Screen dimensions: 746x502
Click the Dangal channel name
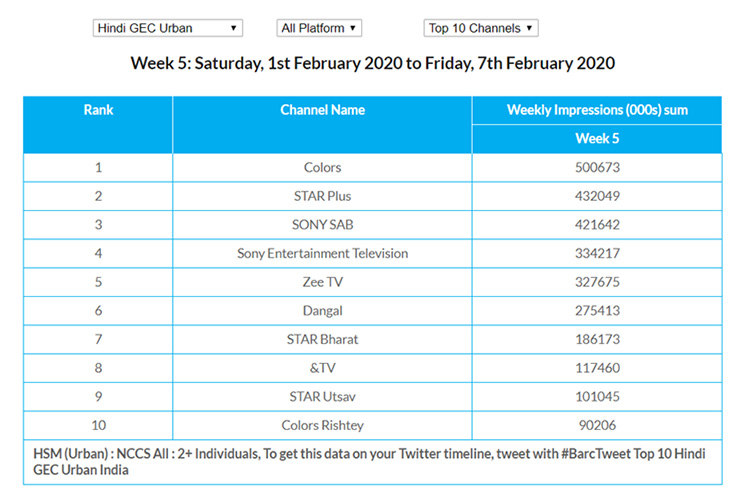[x=322, y=311]
